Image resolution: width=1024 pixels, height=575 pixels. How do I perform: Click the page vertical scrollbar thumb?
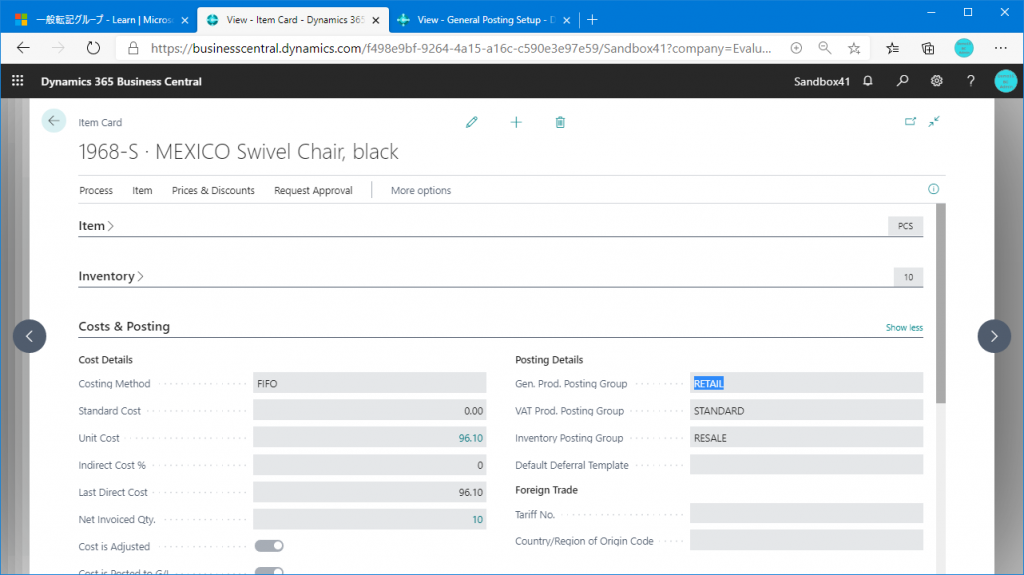pyautogui.click(x=940, y=303)
